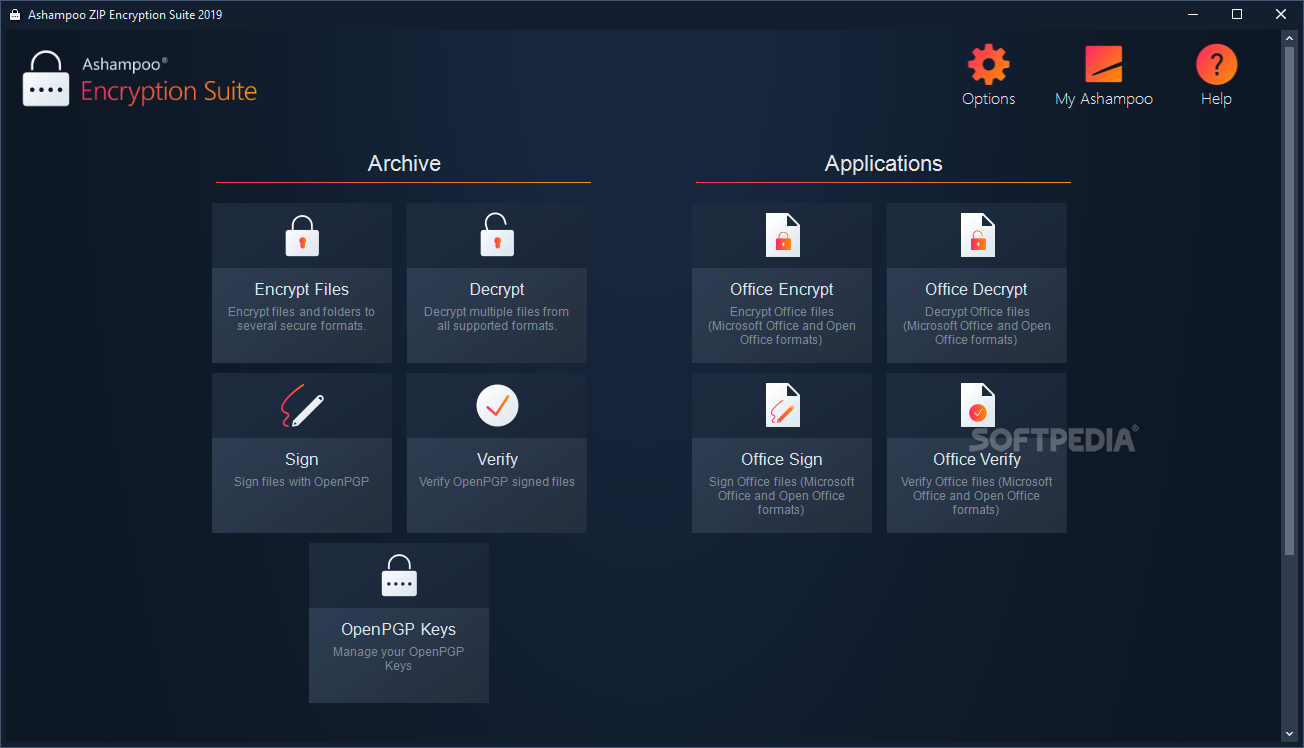Image resolution: width=1304 pixels, height=748 pixels.
Task: Click the My Ashampoo label text
Action: (1104, 99)
